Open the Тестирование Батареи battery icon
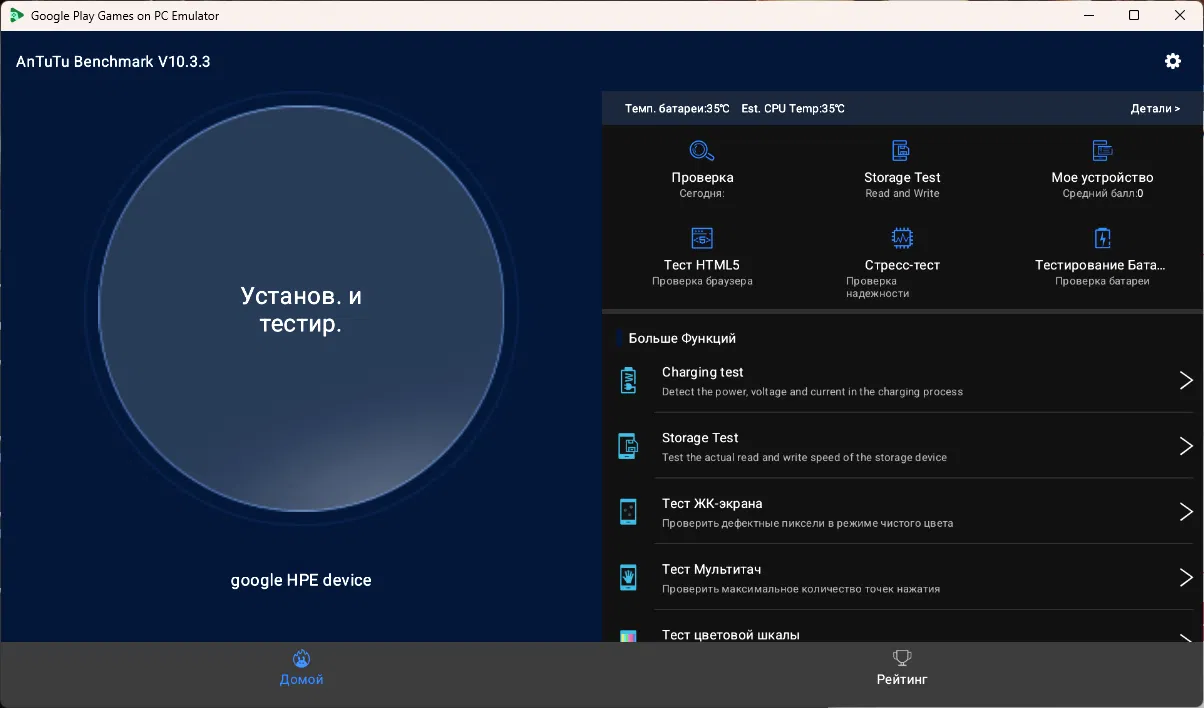Viewport: 1204px width, 708px height. [1102, 238]
